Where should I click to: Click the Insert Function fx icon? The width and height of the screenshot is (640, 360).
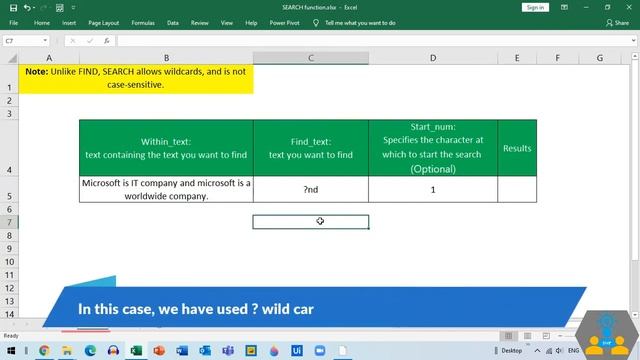click(107, 41)
